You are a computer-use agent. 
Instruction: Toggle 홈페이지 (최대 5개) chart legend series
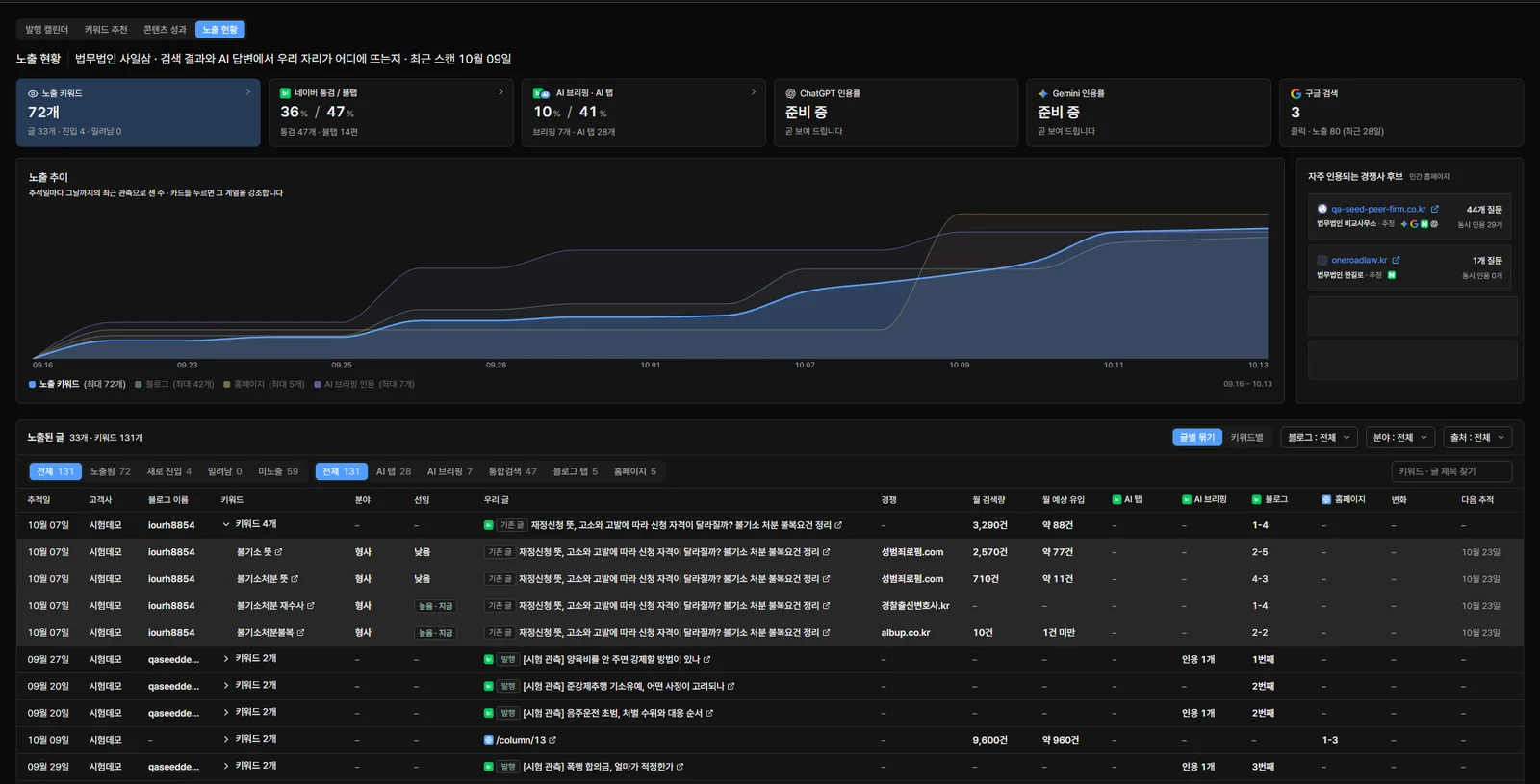click(264, 384)
